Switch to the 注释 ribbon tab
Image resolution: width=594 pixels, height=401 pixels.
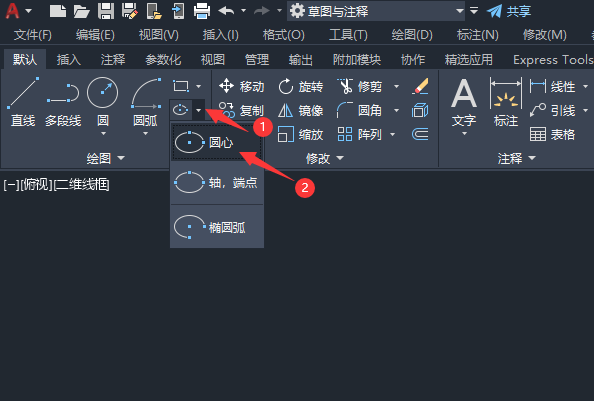[x=113, y=59]
